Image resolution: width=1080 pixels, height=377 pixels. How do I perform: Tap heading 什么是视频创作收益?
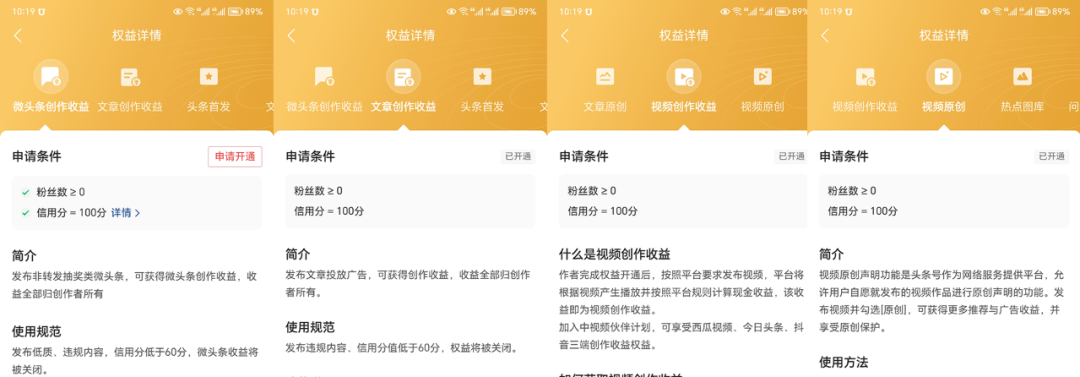[x=614, y=254]
